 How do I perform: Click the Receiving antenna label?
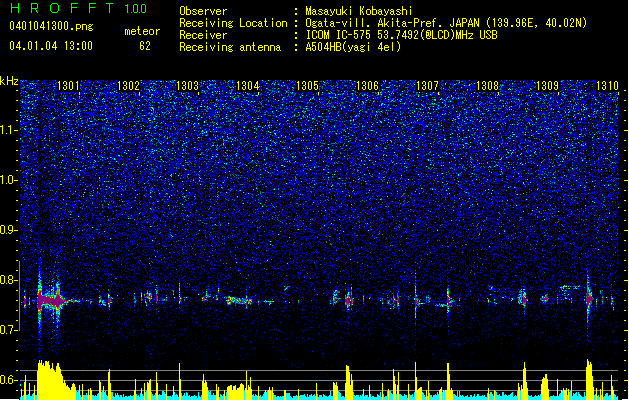pos(230,47)
